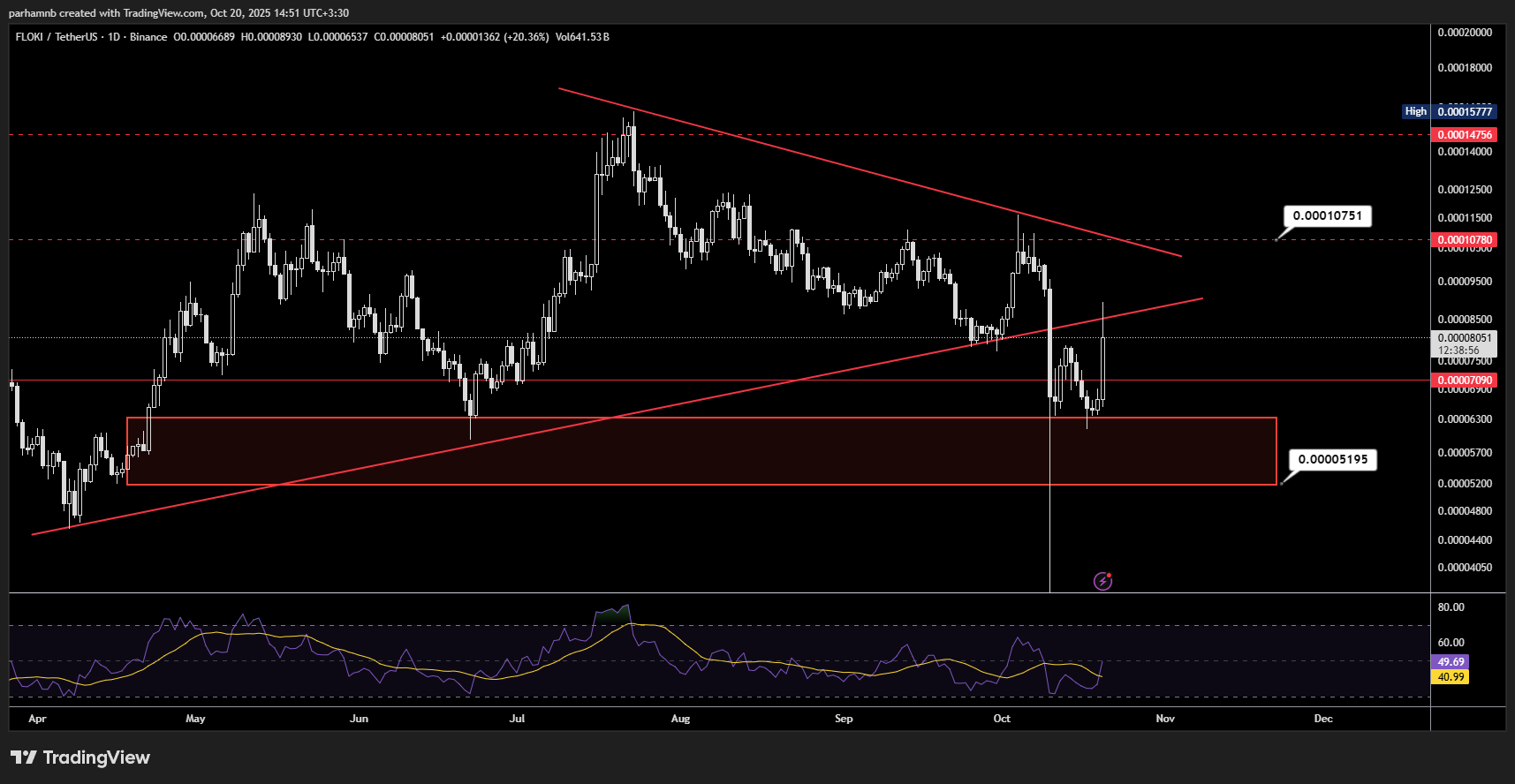
Task: Click the TradingView logo icon
Action: (x=24, y=758)
